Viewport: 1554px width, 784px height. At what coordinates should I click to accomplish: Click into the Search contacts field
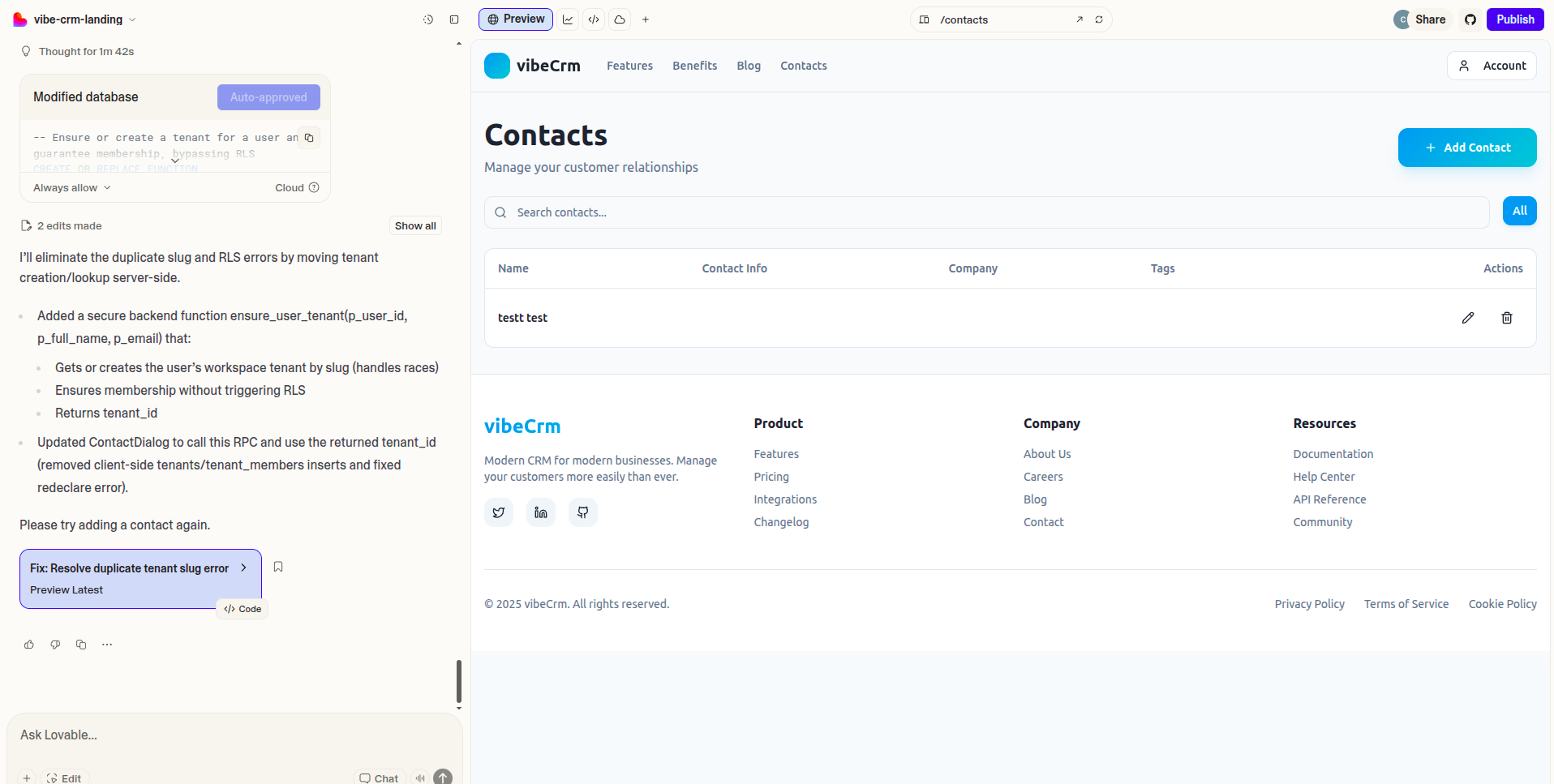pyautogui.click(x=986, y=212)
